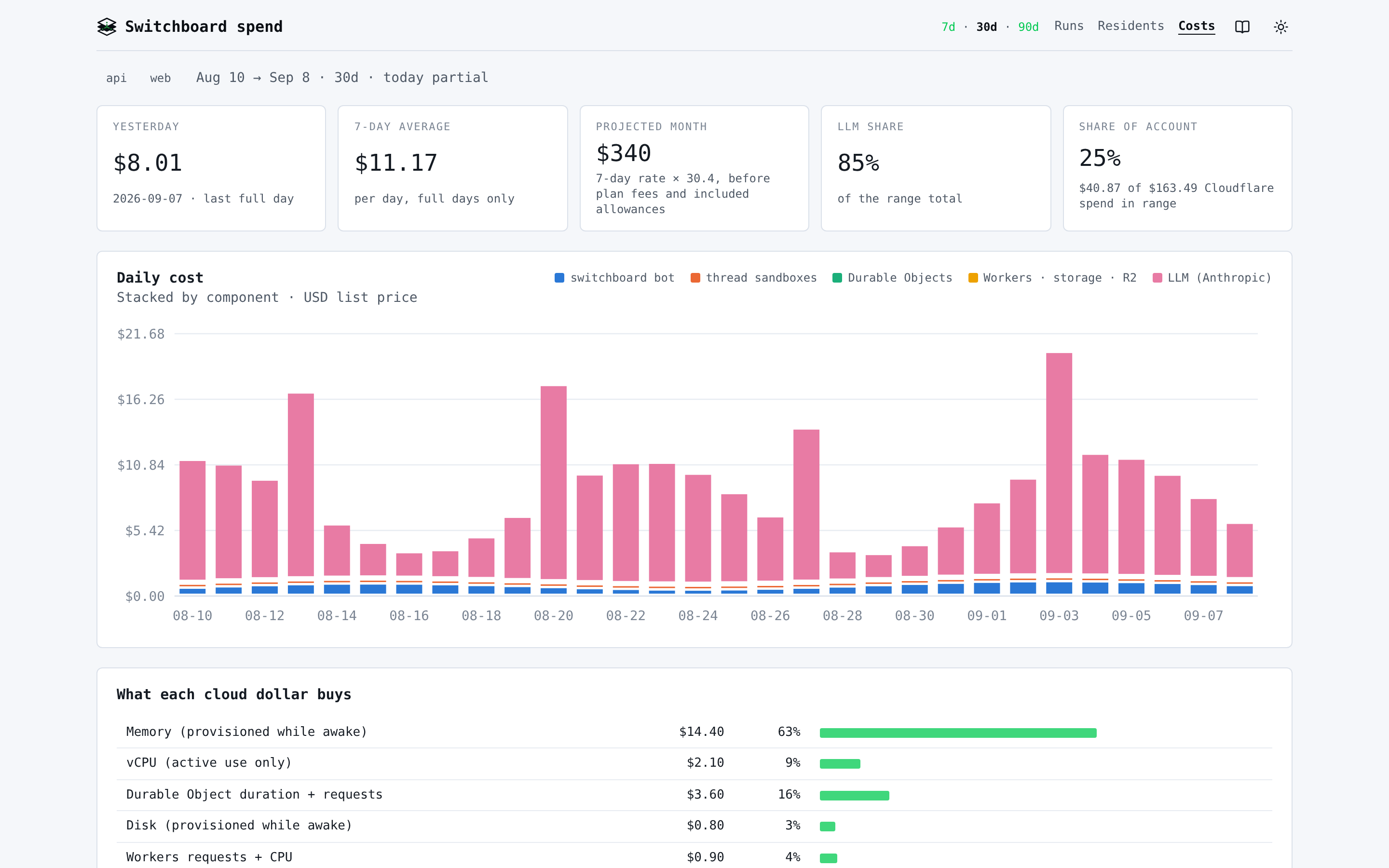This screenshot has width=1389, height=868.
Task: Click the Yesterday $8.01 card
Action: [x=211, y=168]
